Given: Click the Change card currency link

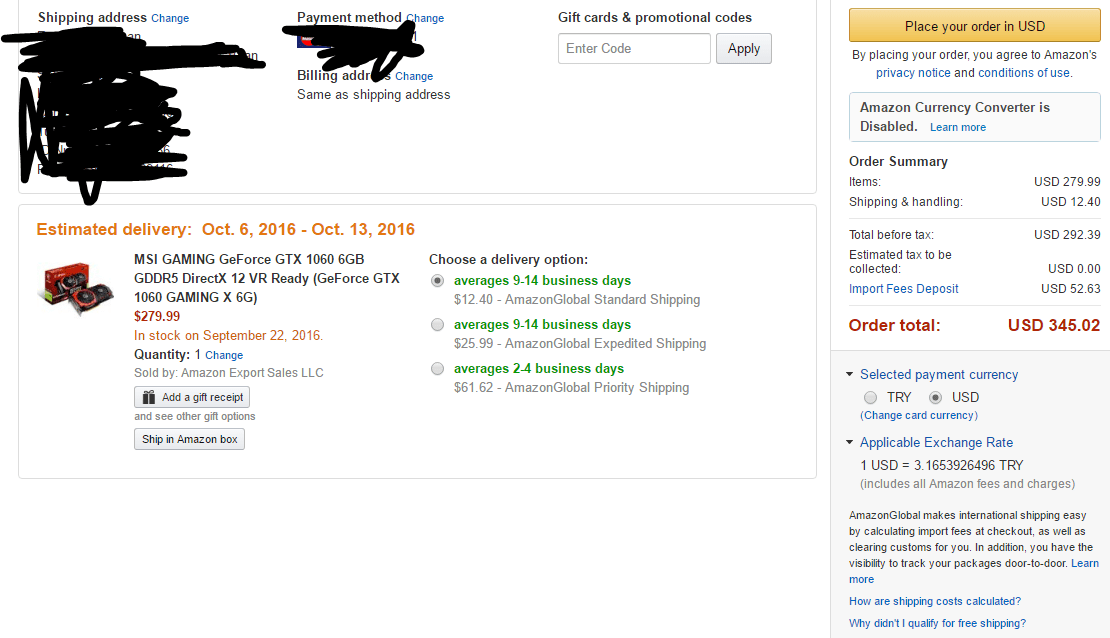Looking at the screenshot, I should click(x=919, y=415).
